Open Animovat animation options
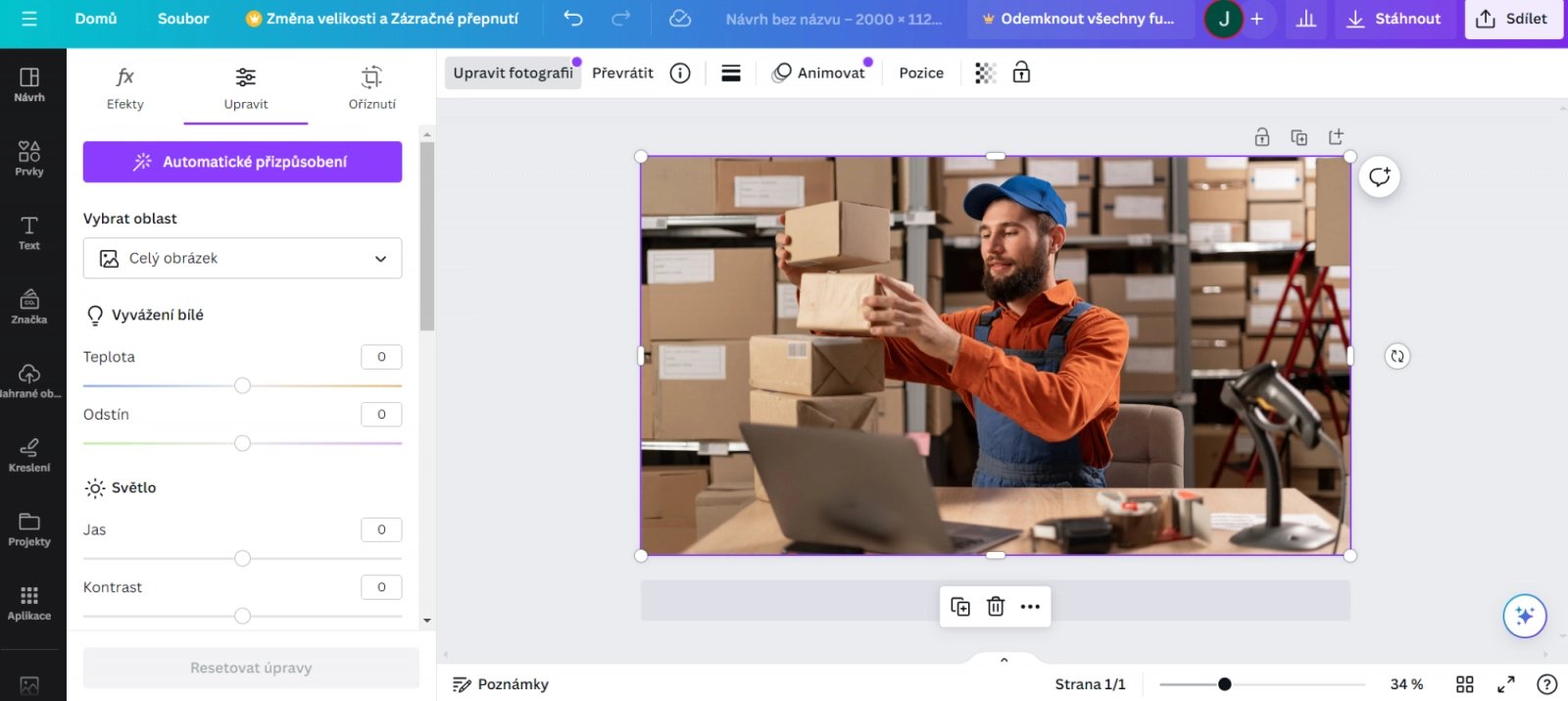 (x=818, y=73)
